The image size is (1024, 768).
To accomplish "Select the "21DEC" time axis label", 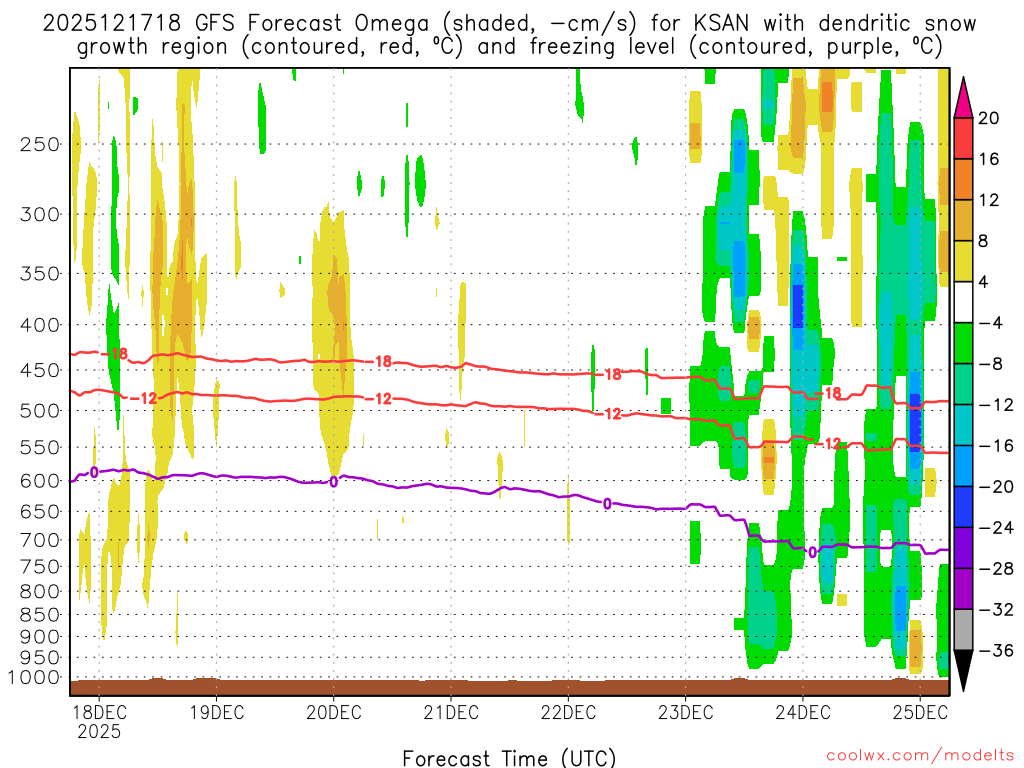I will pyautogui.click(x=451, y=712).
